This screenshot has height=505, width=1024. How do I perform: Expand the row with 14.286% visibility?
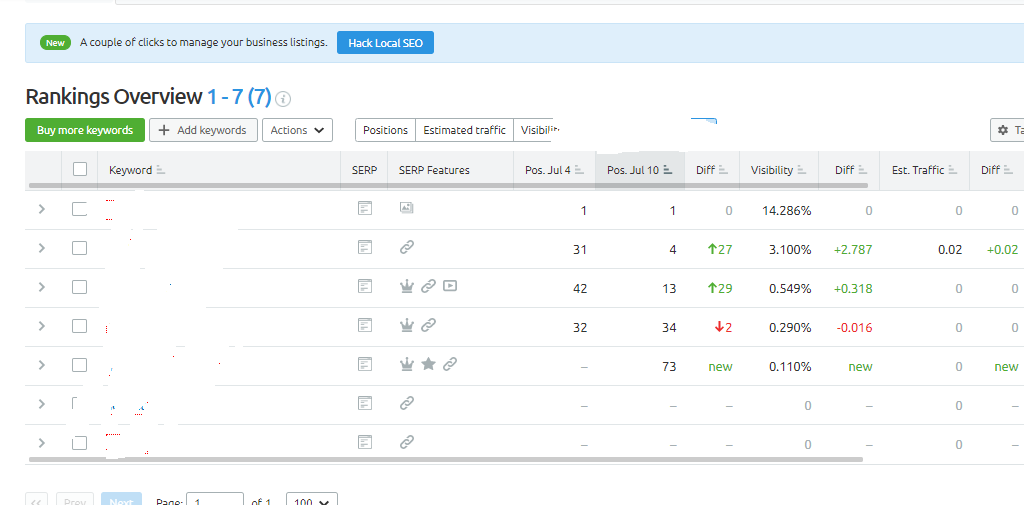[x=42, y=209]
